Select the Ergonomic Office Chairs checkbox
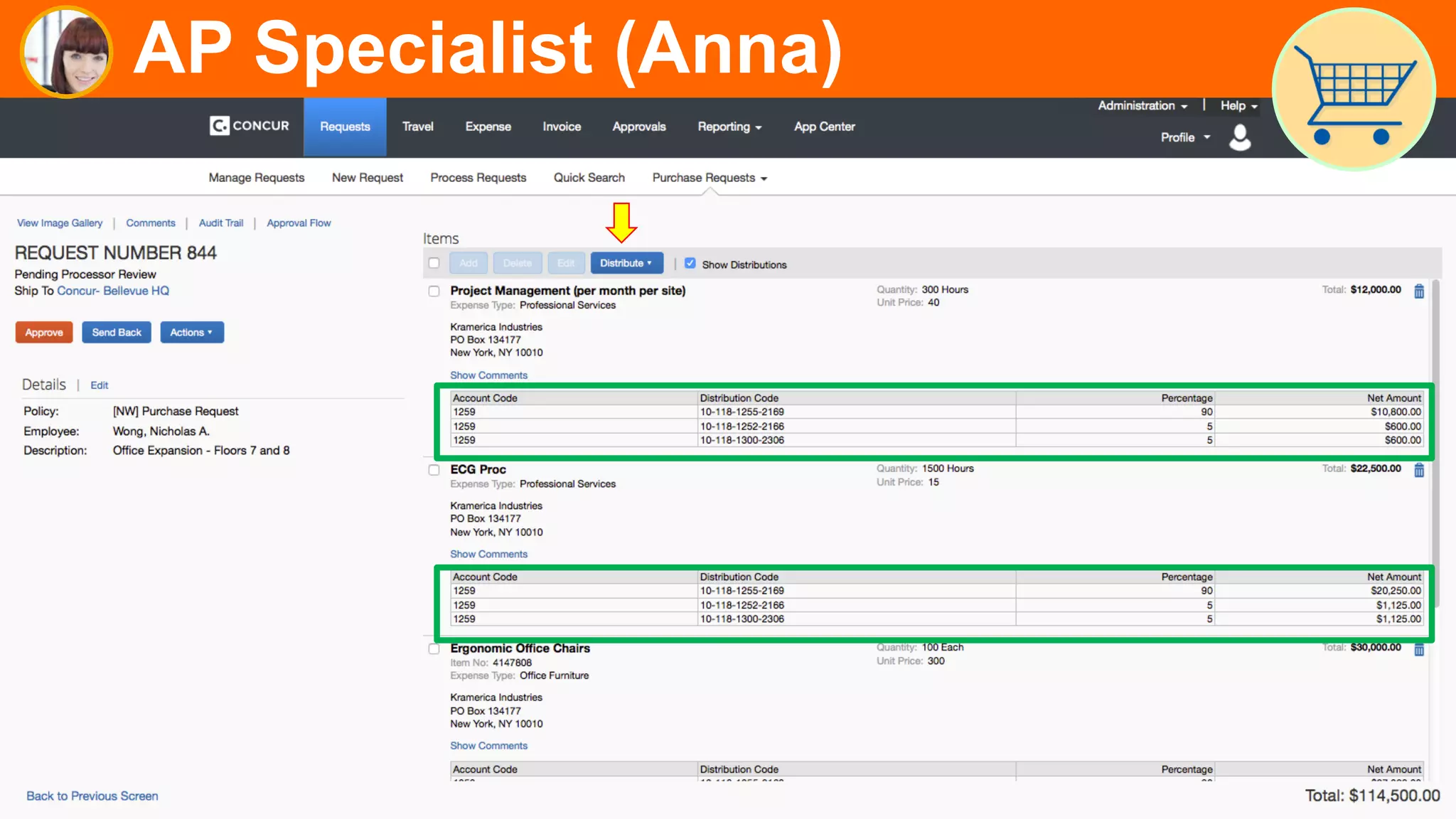 (434, 648)
